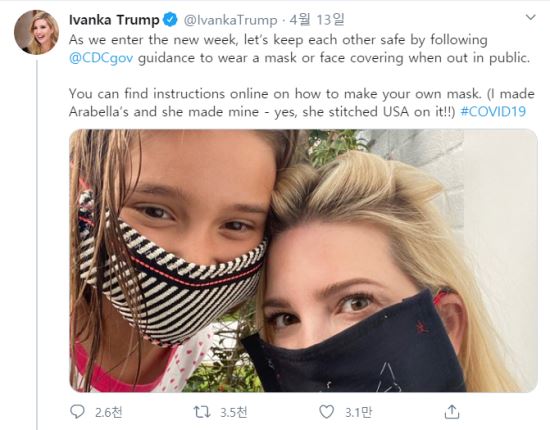
Task: Click the tweet body text to expand
Action: (302, 76)
